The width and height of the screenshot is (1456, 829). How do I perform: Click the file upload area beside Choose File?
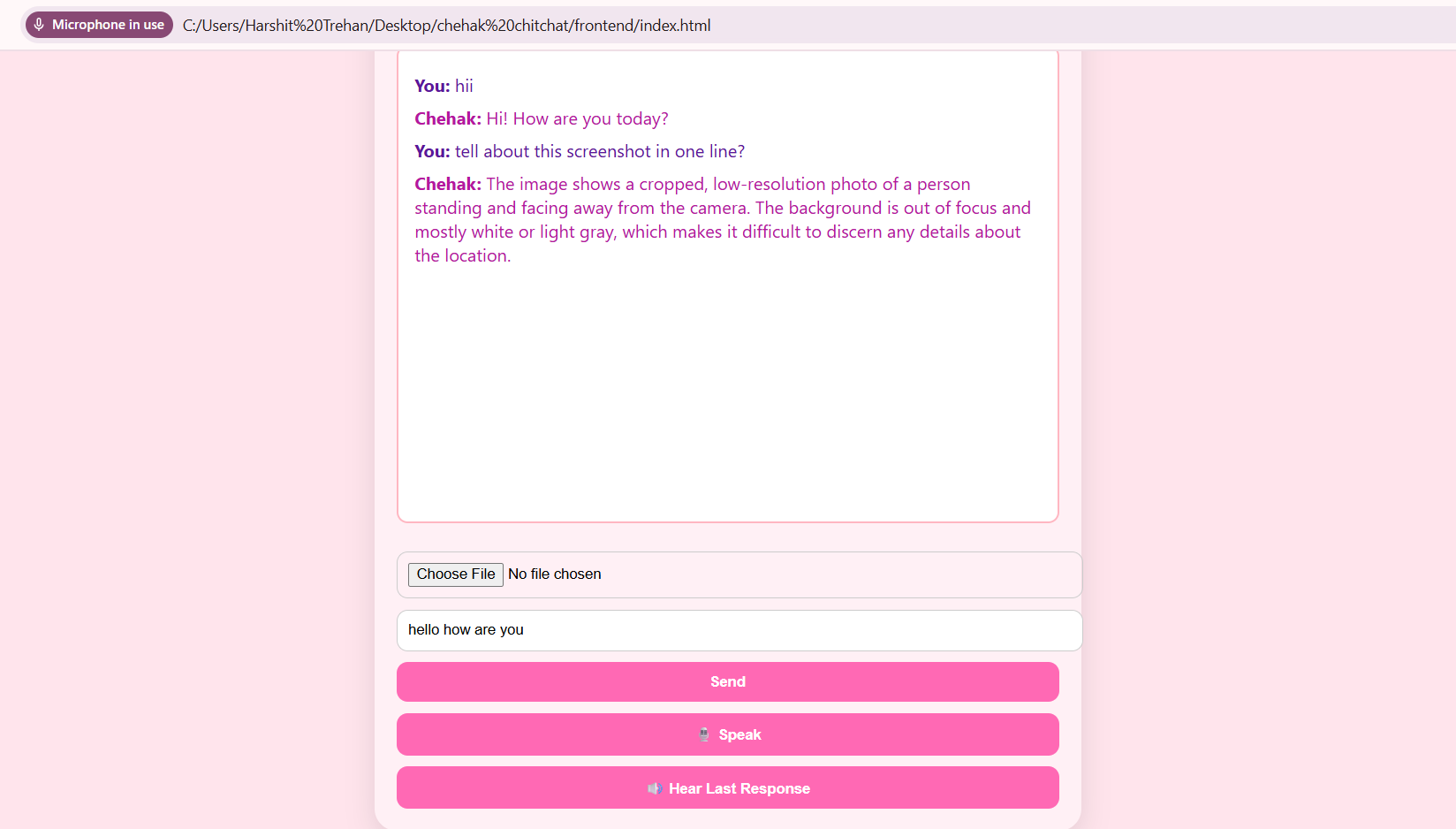(x=795, y=574)
